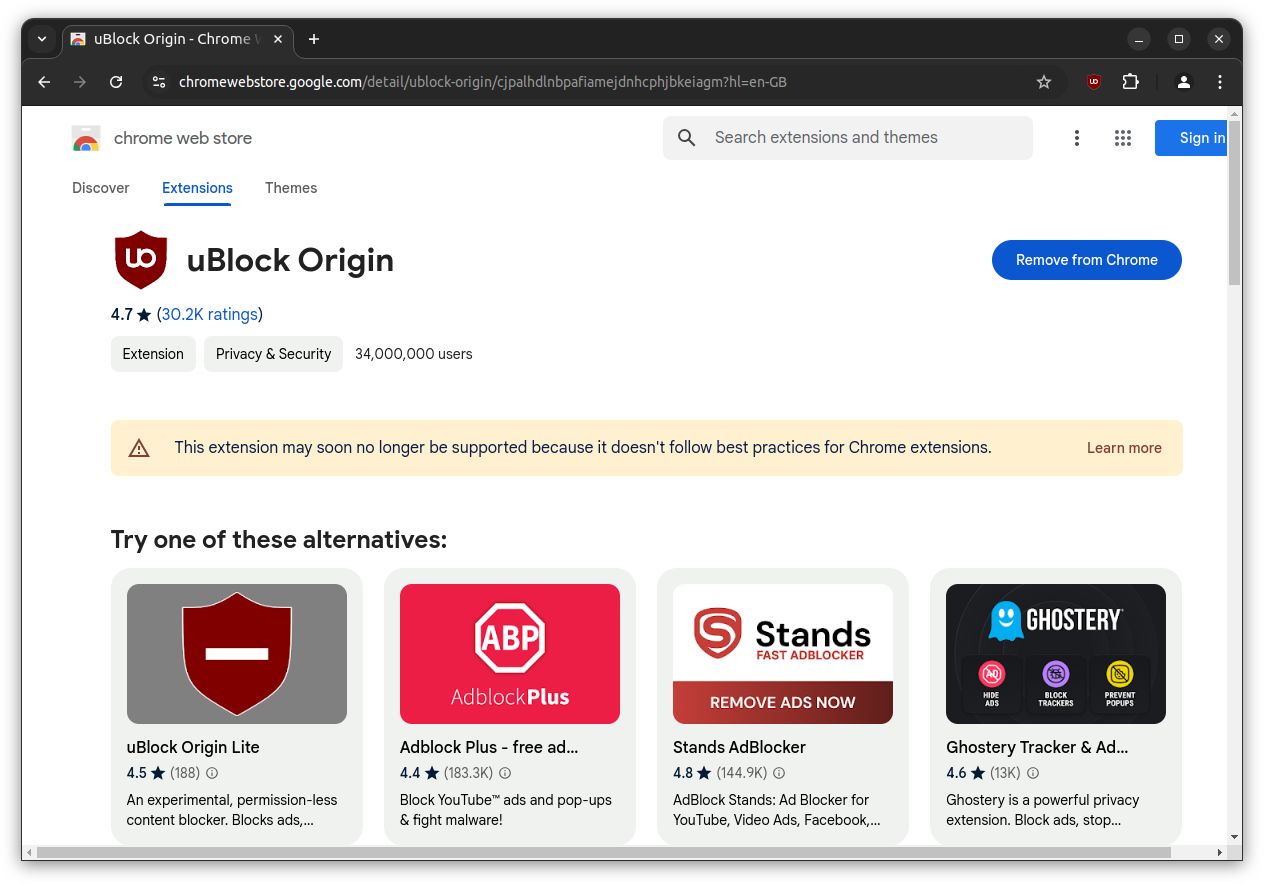The width and height of the screenshot is (1264, 885).
Task: Open the web store's more options menu
Action: coord(1077,138)
